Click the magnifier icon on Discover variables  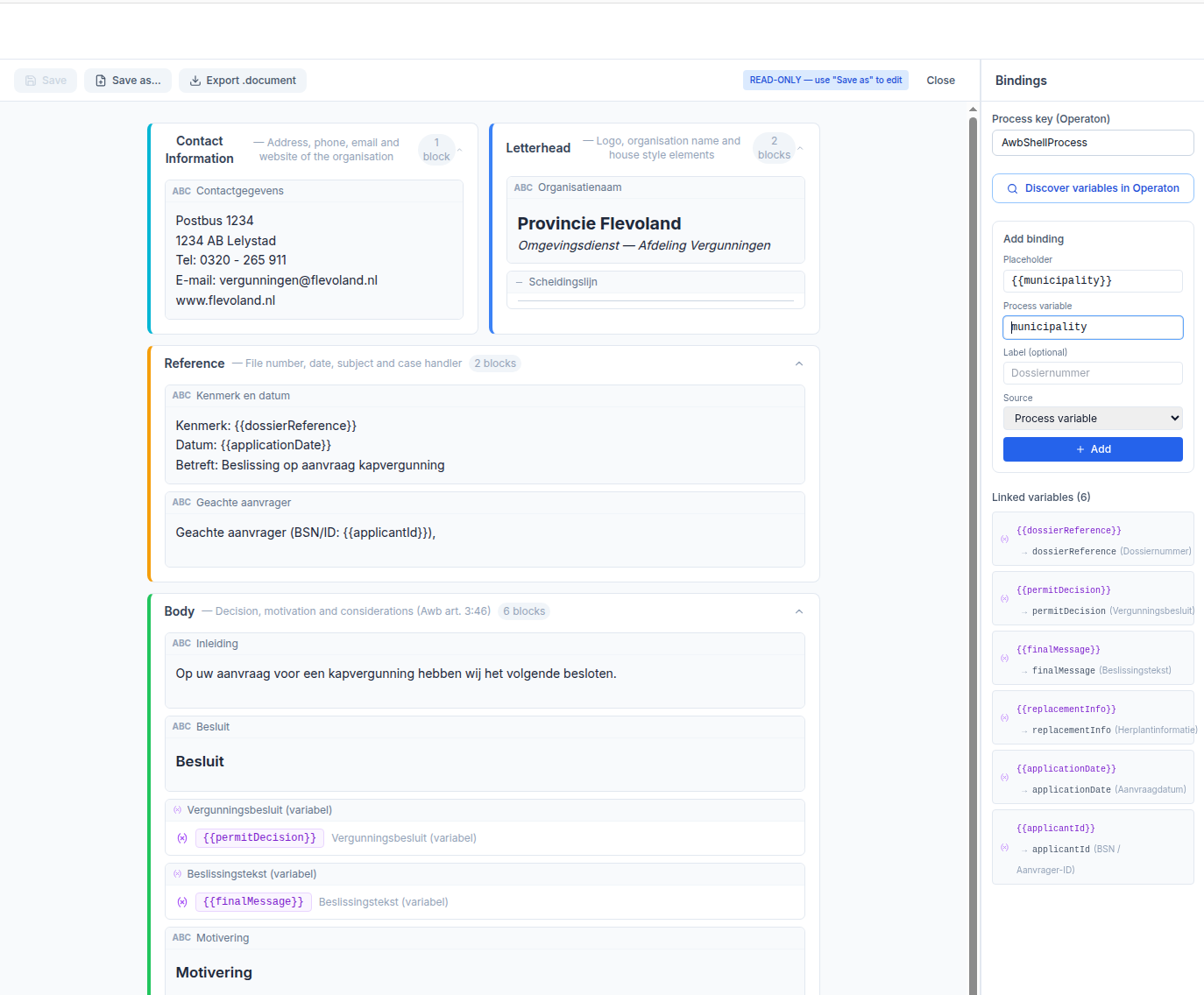[1012, 188]
